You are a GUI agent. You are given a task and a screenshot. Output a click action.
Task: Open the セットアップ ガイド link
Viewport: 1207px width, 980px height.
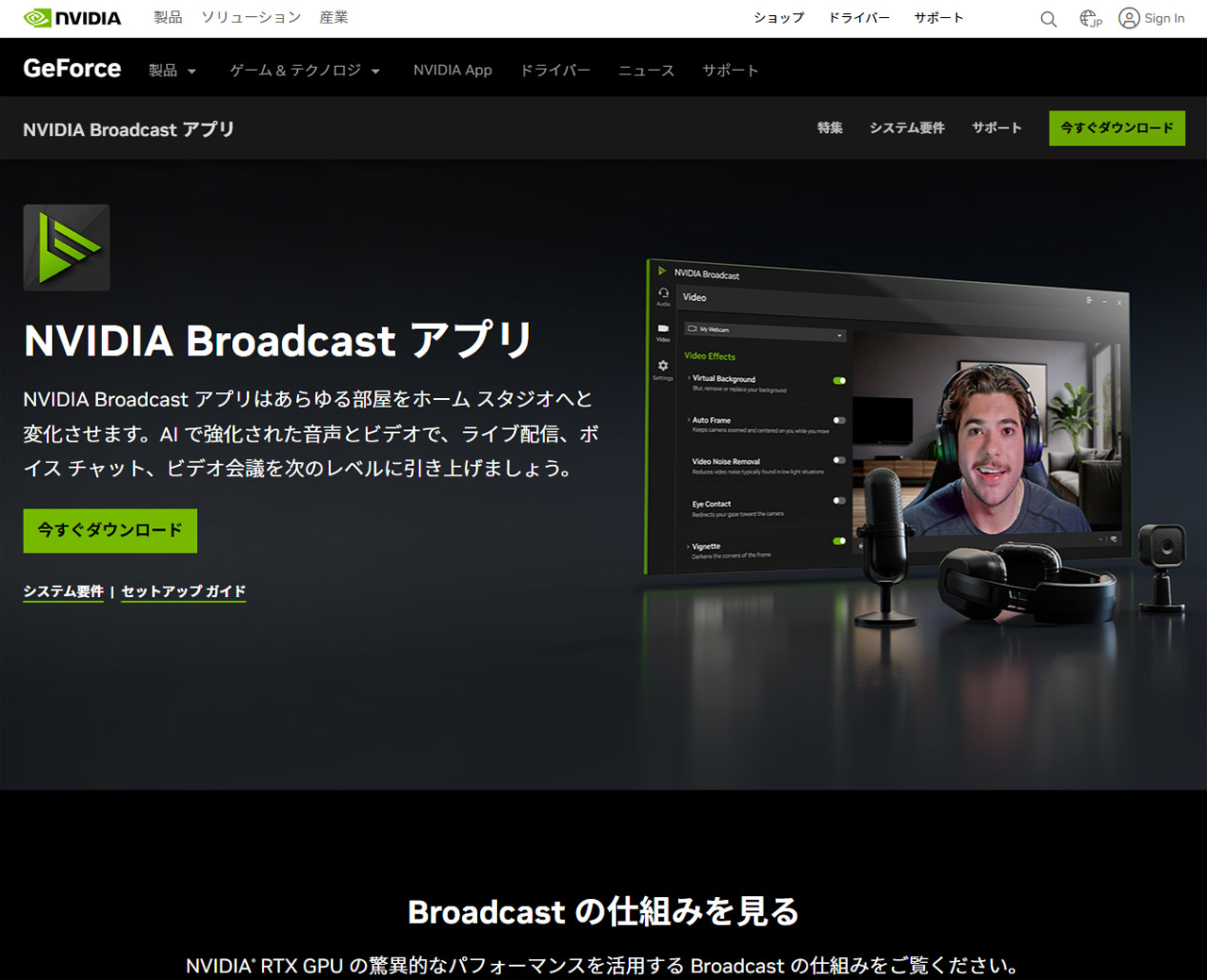tap(183, 590)
